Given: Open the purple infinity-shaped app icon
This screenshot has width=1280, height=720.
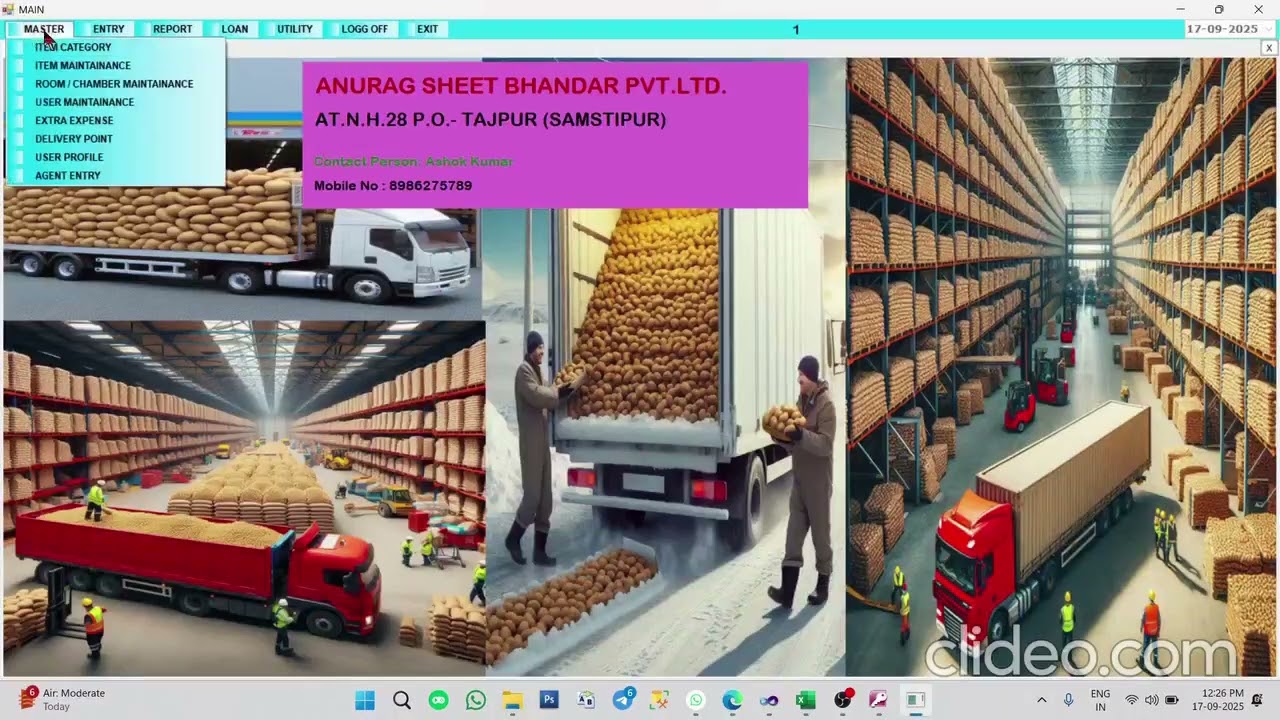Looking at the screenshot, I should point(769,700).
